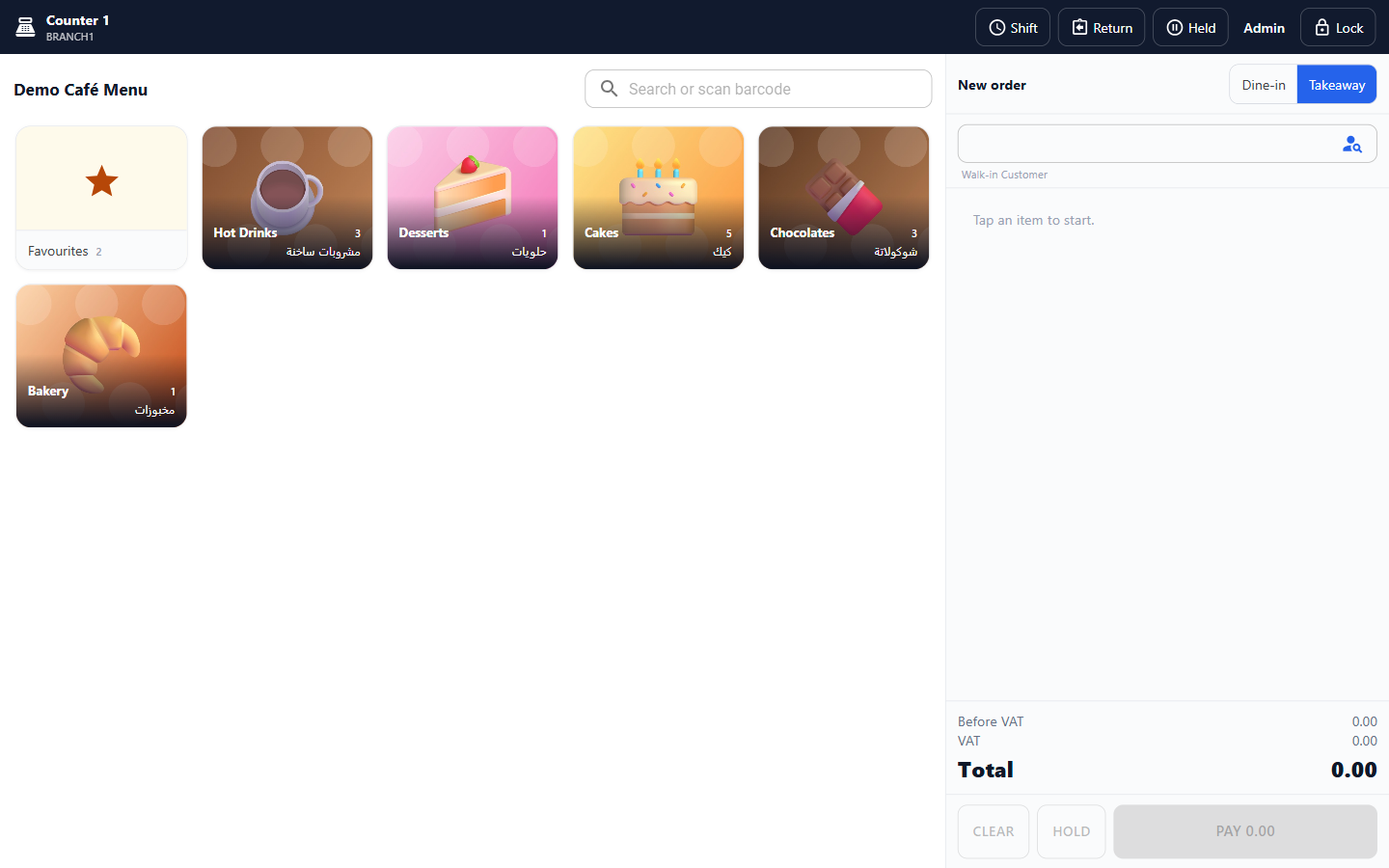The width and height of the screenshot is (1389, 868).
Task: Click the BRANCH1 label
Action: pos(70,37)
